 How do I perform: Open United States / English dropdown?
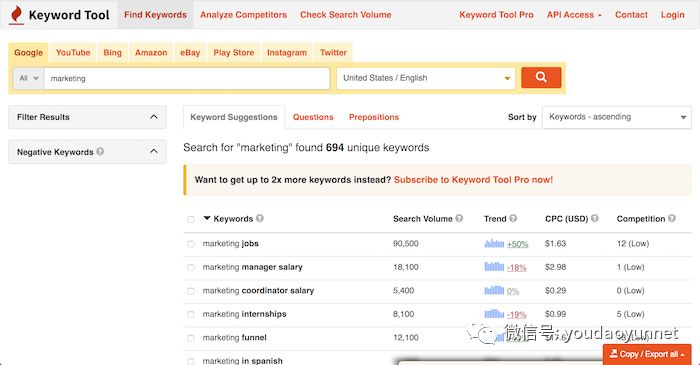[426, 78]
